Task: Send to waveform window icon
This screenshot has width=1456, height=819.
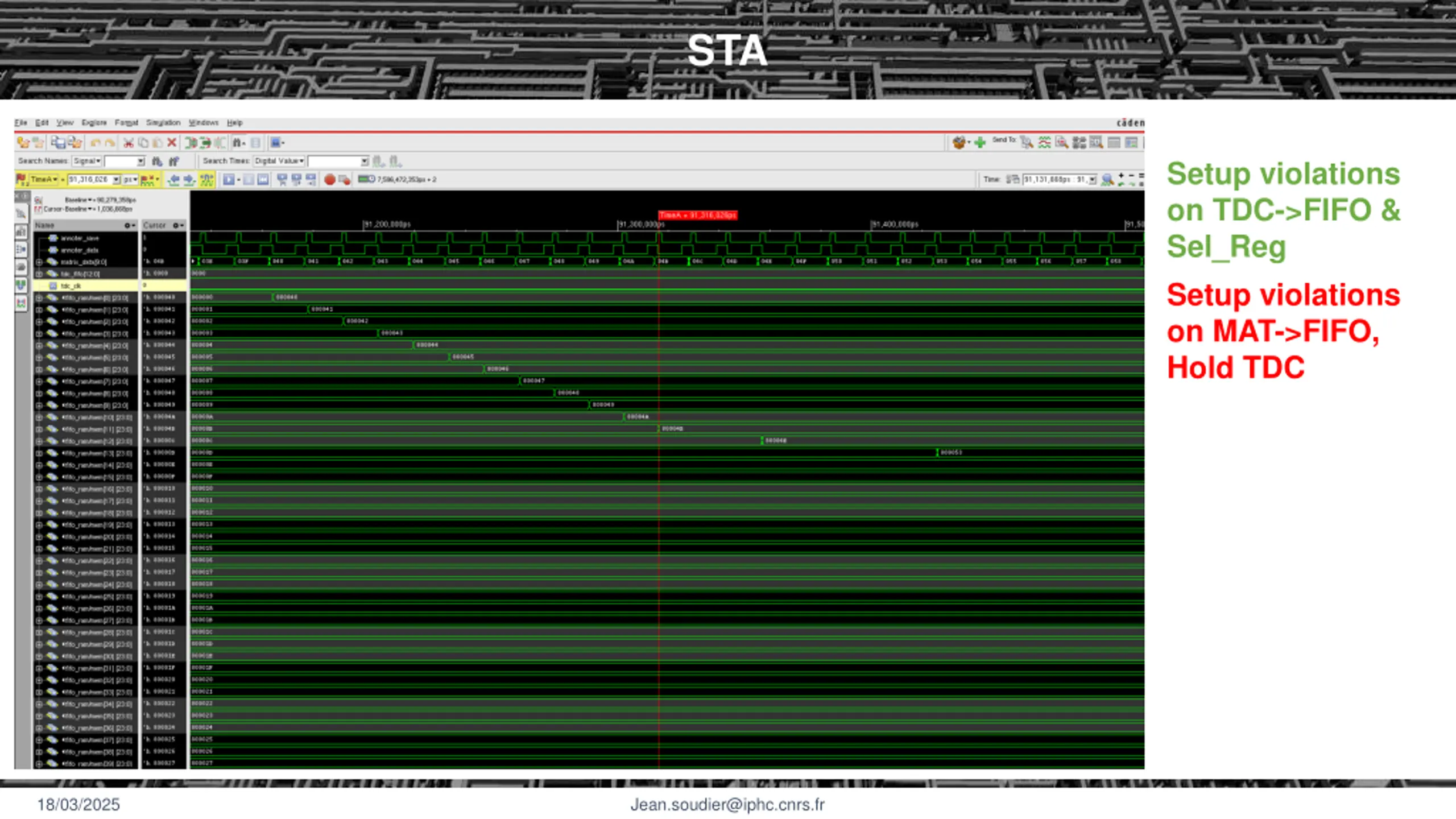Action: (1044, 143)
